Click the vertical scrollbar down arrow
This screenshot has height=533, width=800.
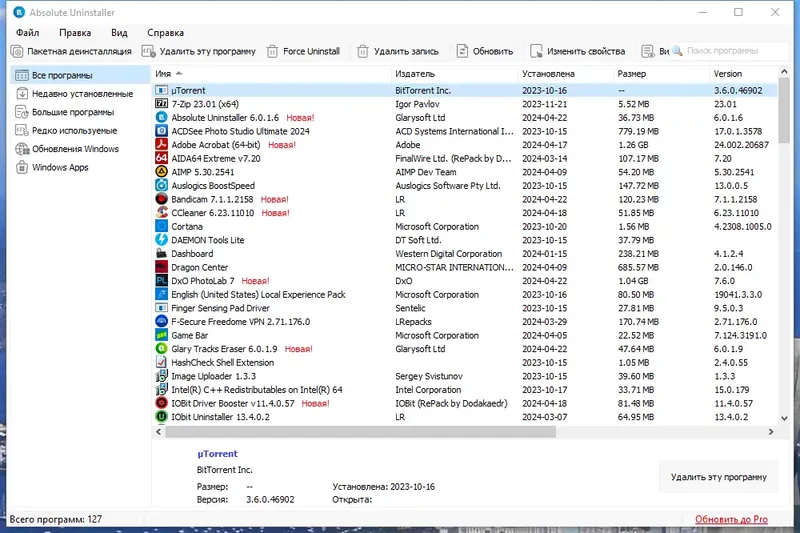tap(784, 418)
